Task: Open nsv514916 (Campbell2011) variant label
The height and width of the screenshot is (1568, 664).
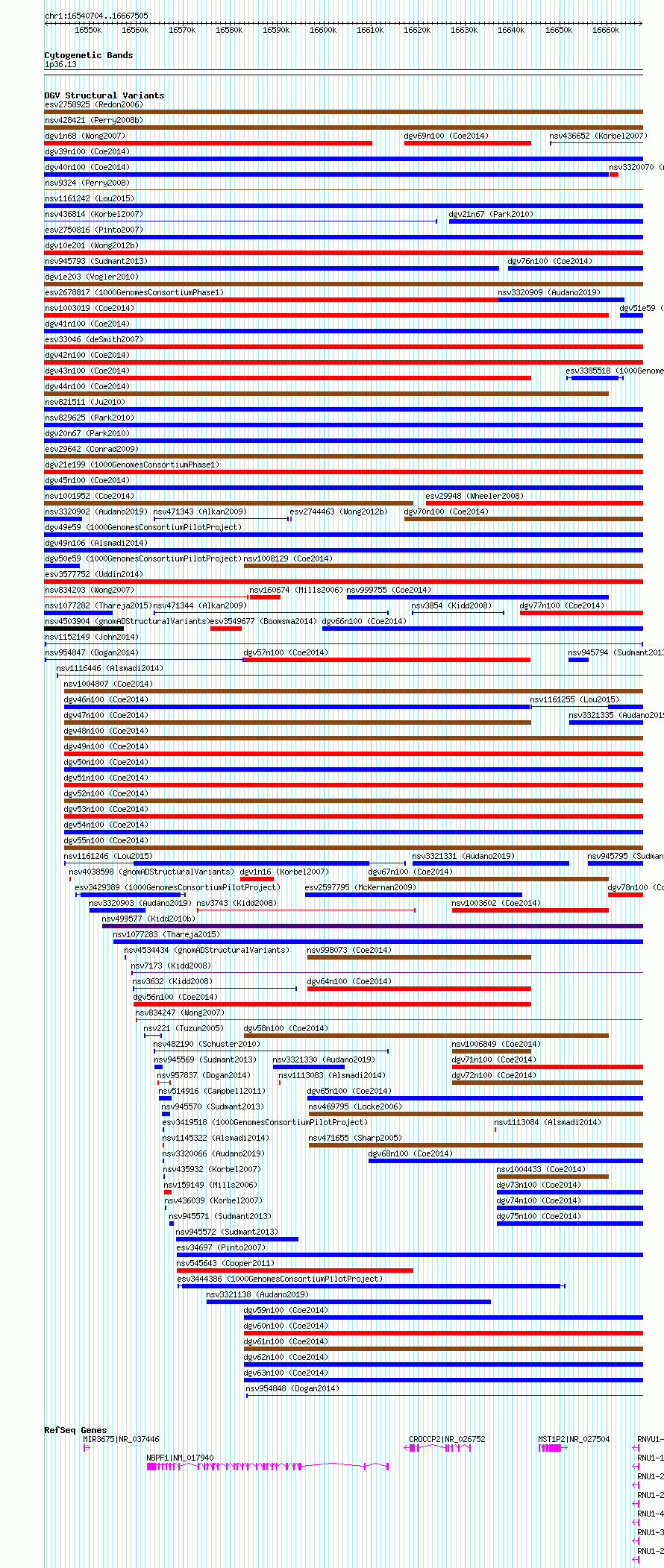Action: click(x=212, y=1091)
